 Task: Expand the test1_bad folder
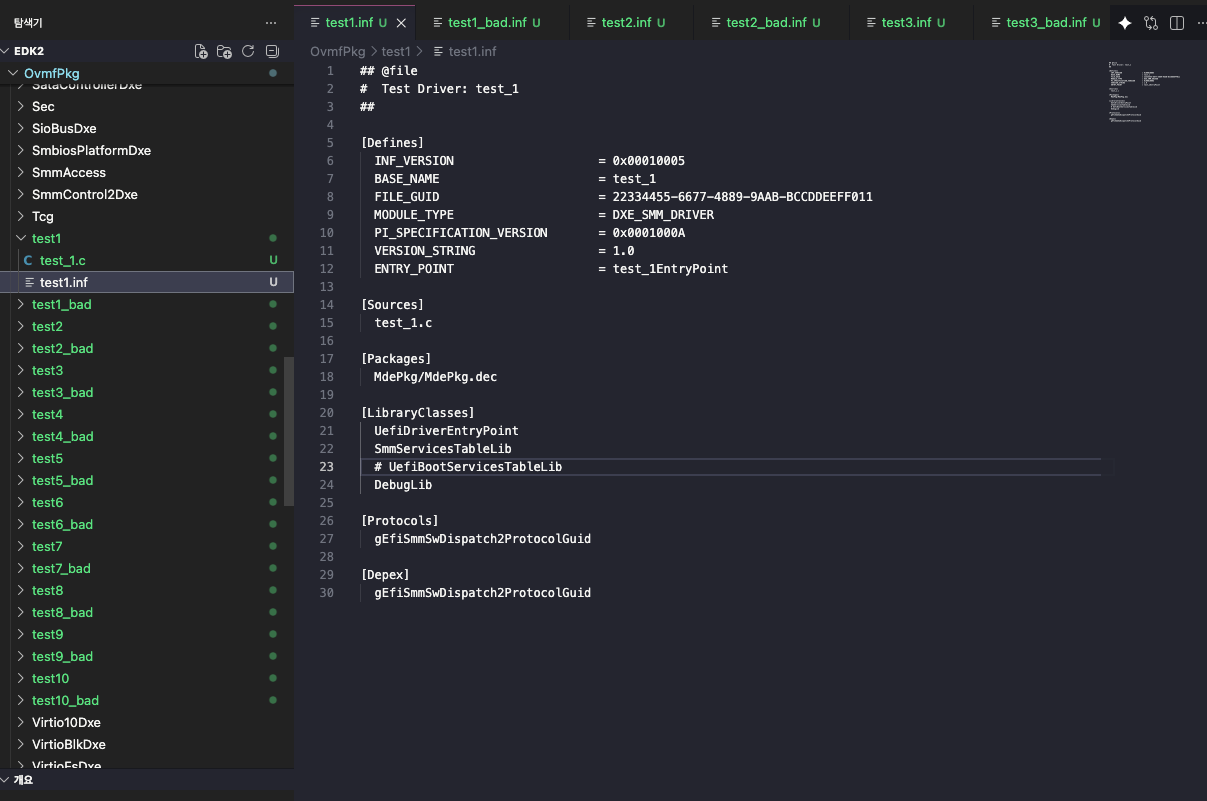[61, 304]
